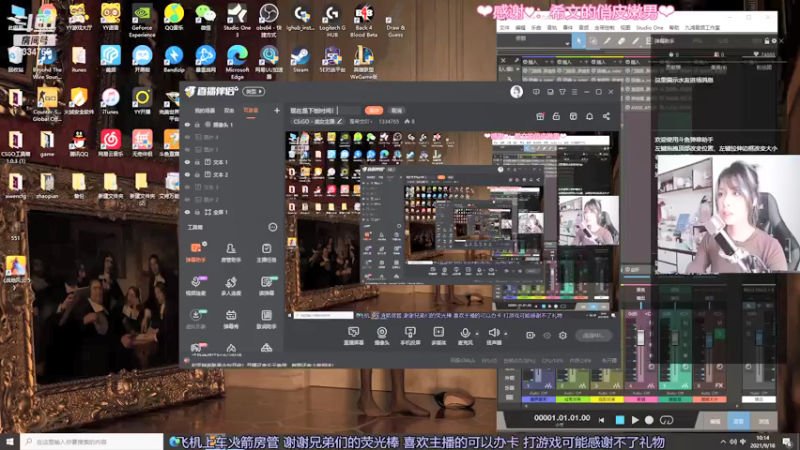Toggle visibility of 全屏 1 source
The height and width of the screenshot is (450, 800).
coord(187,212)
